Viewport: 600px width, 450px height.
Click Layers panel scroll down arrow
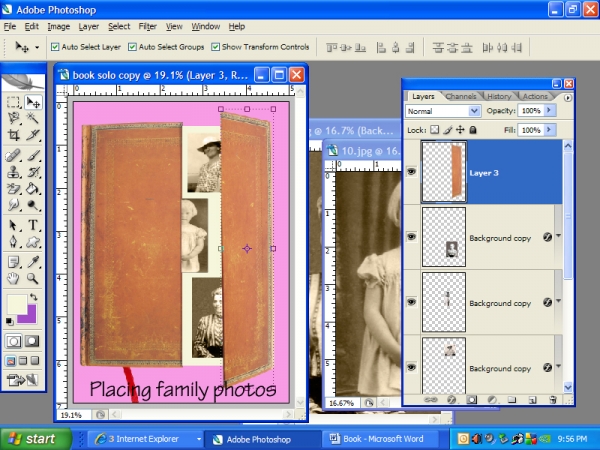(568, 388)
